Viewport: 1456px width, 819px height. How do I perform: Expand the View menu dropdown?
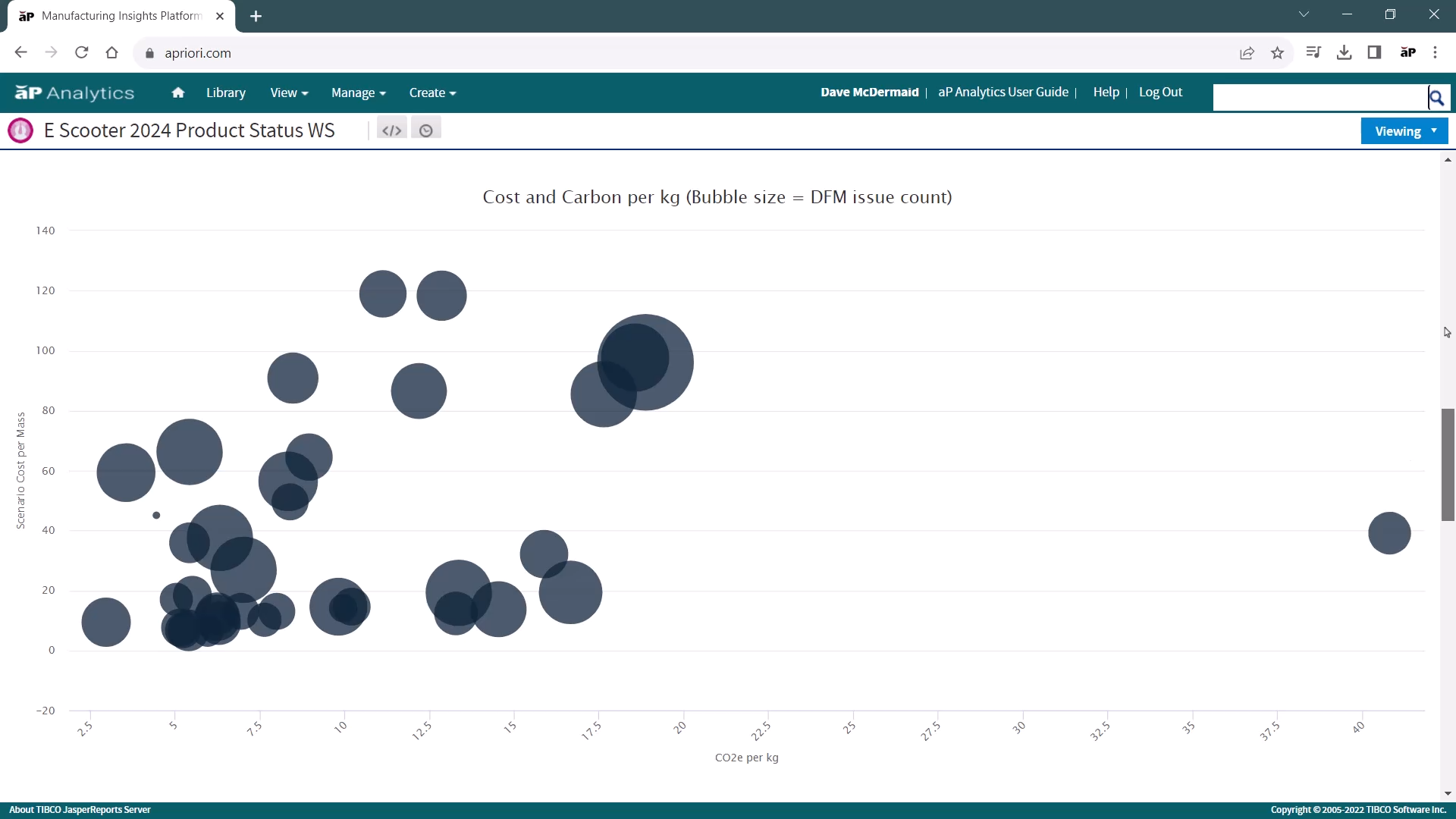[289, 93]
